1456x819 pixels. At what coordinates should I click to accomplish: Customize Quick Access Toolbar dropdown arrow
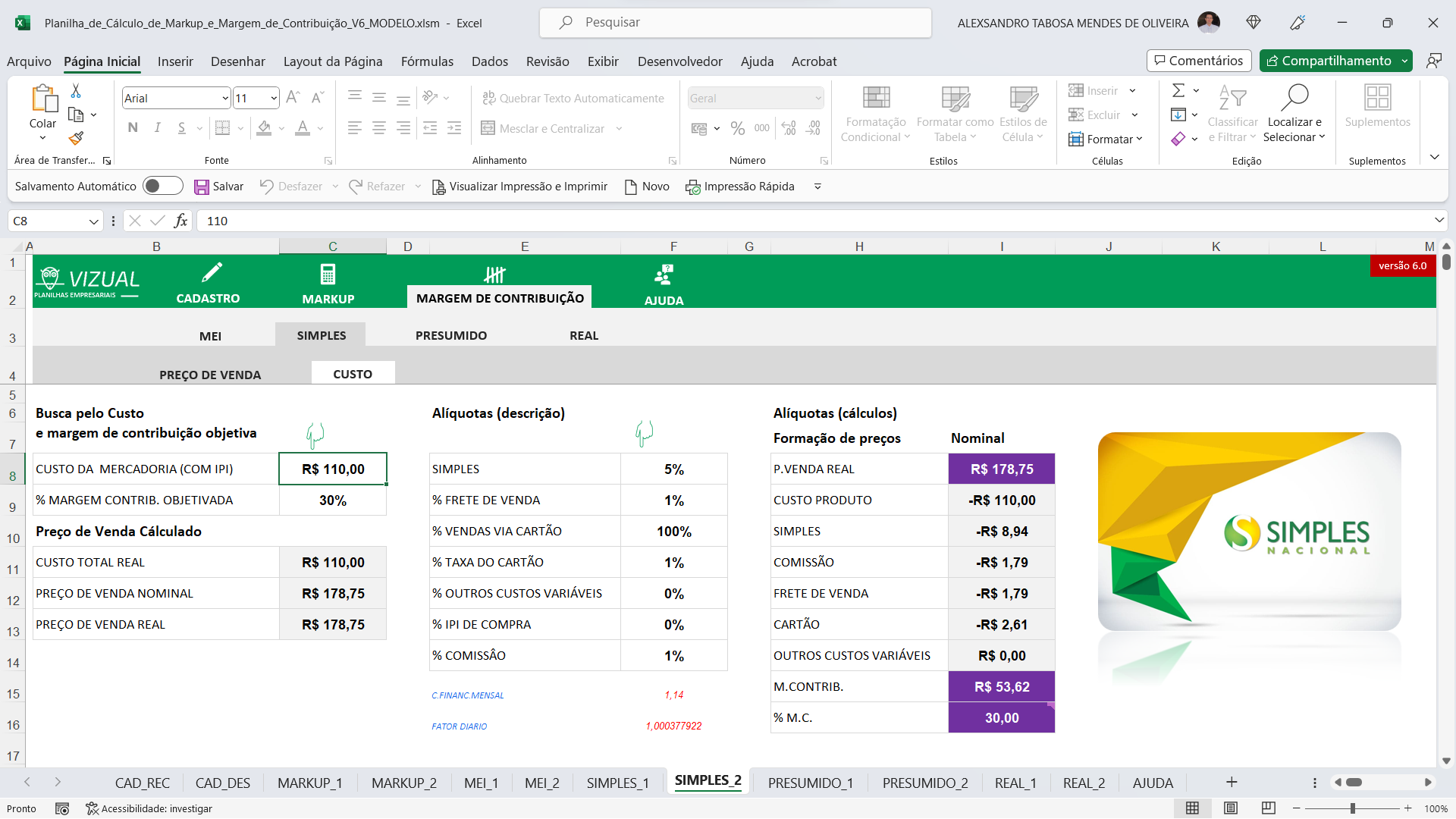(817, 187)
